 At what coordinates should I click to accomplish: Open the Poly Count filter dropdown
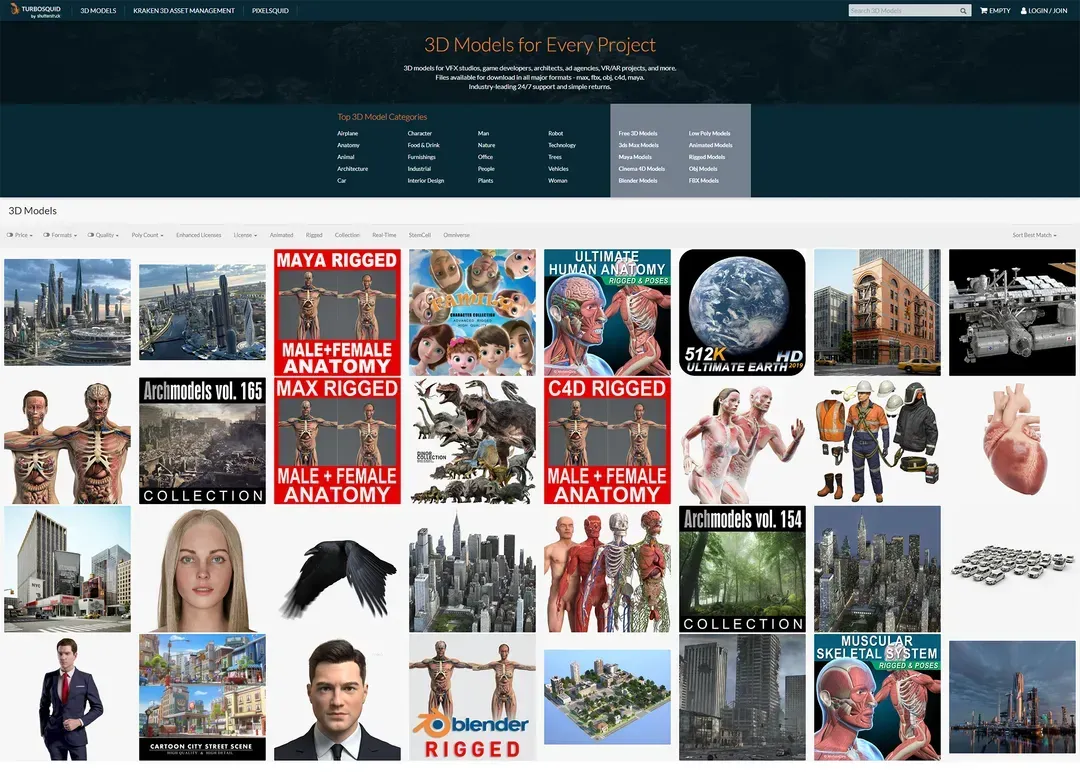(146, 235)
